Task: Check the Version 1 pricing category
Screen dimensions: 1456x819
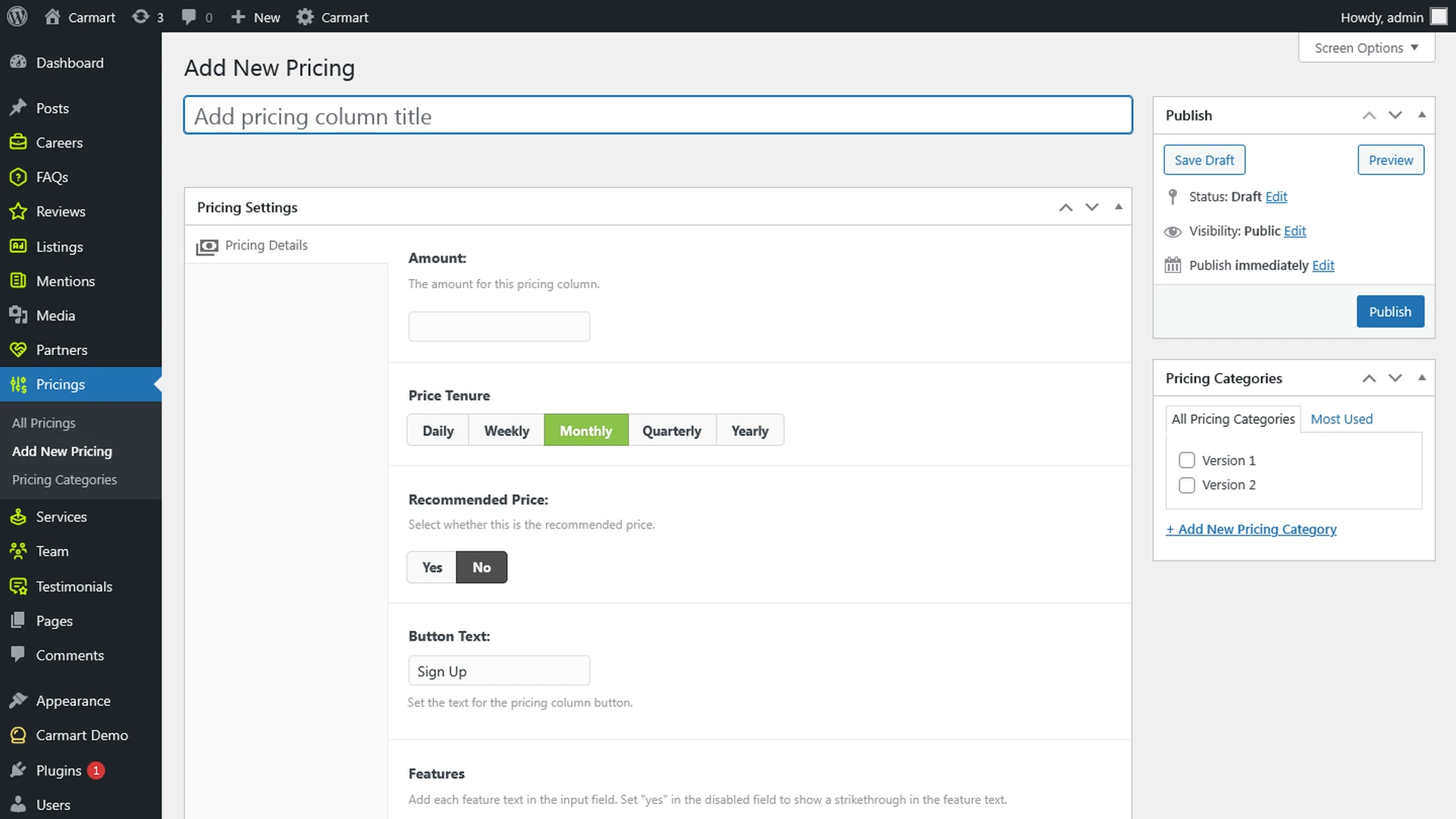Action: click(1187, 460)
